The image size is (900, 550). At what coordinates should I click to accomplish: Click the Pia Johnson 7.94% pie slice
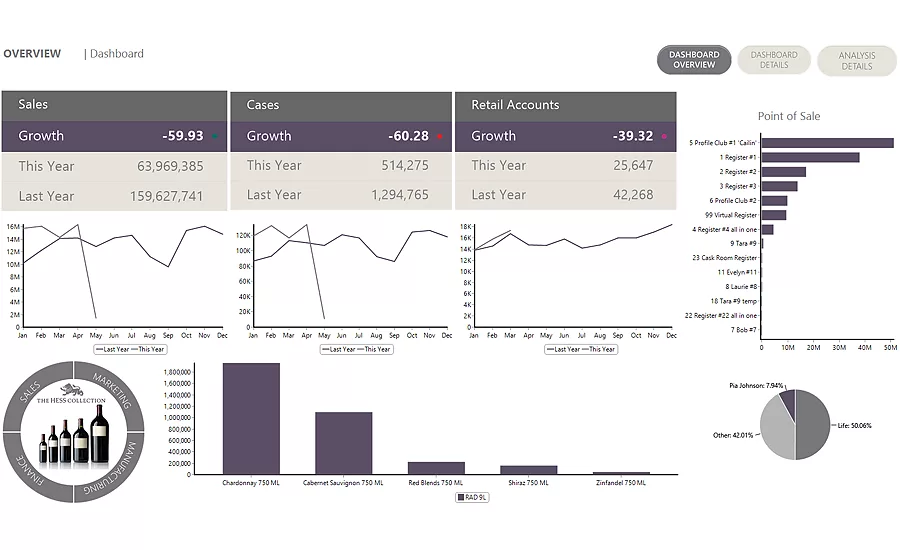coord(788,402)
